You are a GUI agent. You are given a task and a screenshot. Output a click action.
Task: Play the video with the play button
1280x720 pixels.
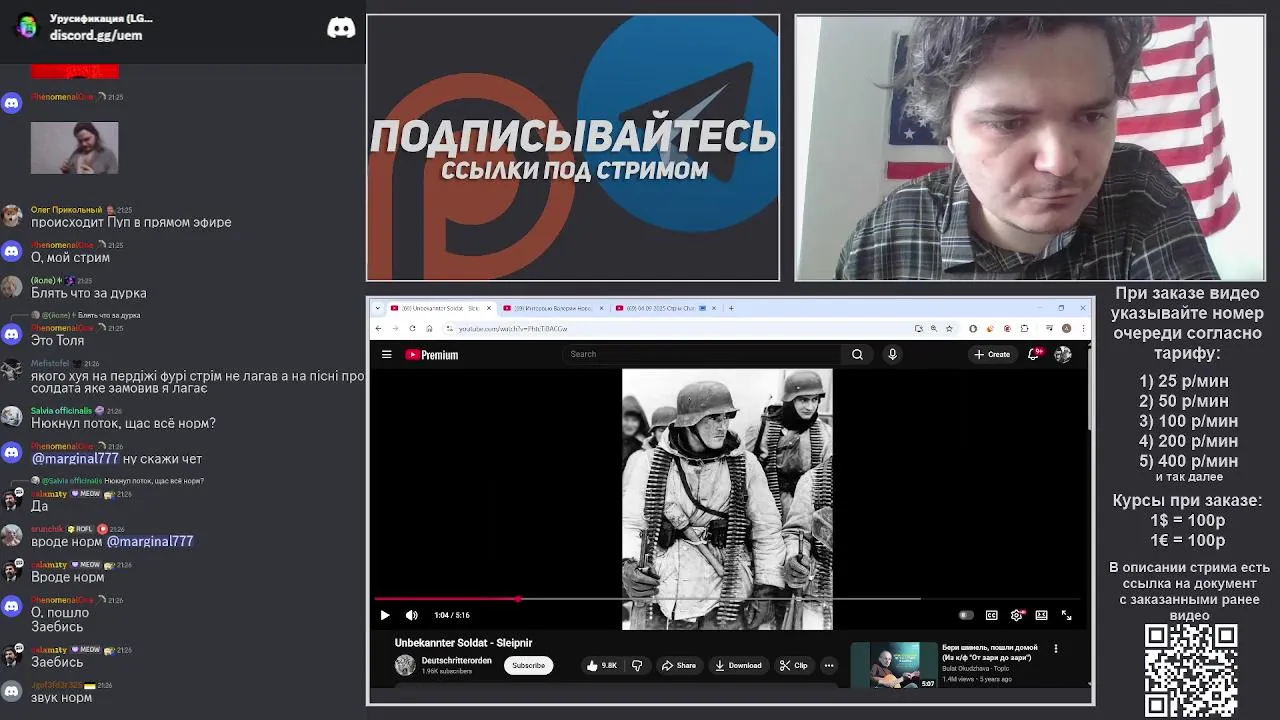385,615
